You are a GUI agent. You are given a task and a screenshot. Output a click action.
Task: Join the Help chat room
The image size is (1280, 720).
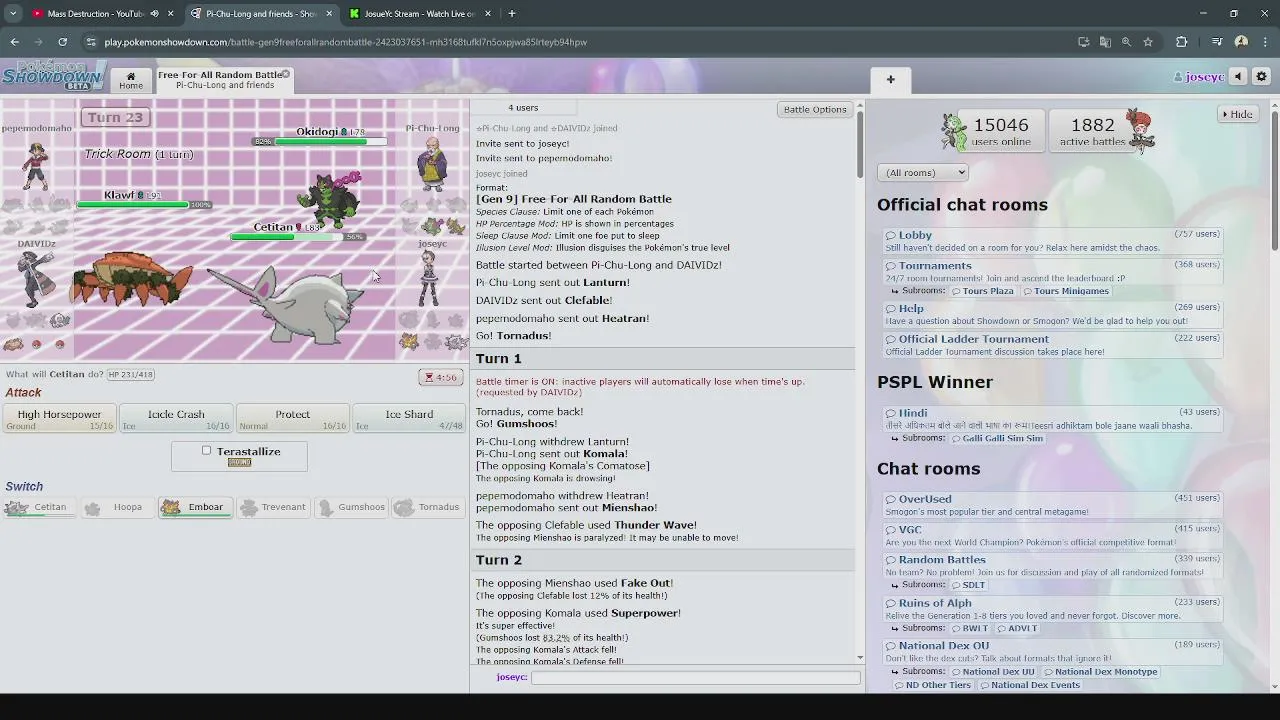[1052, 315]
